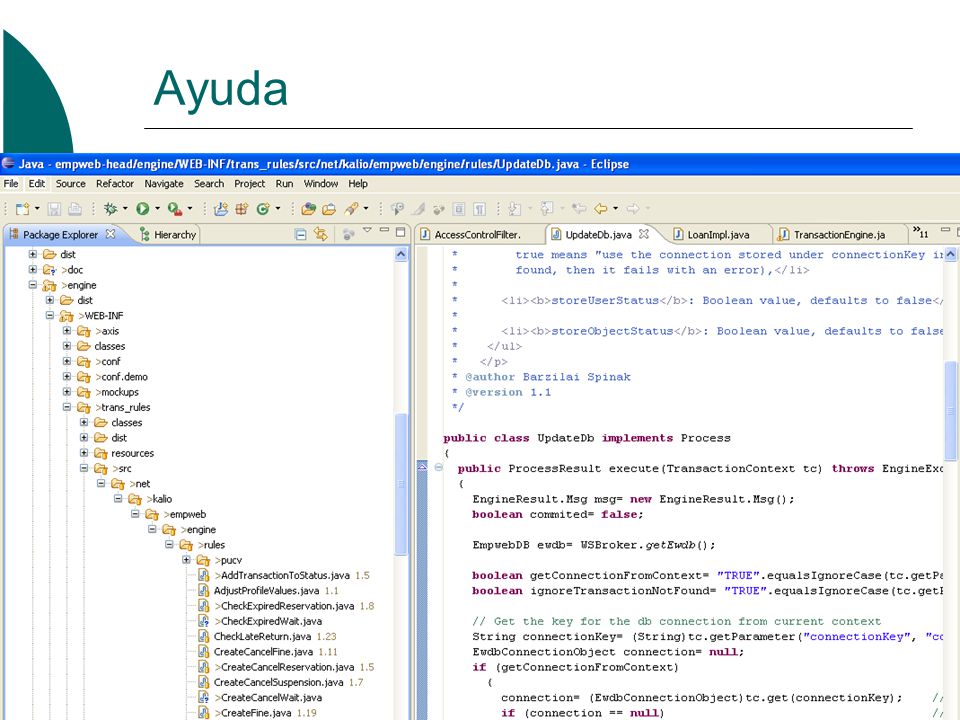Select AddTransactionToStatus.java in the tree
This screenshot has height=720, width=960.
(x=285, y=576)
